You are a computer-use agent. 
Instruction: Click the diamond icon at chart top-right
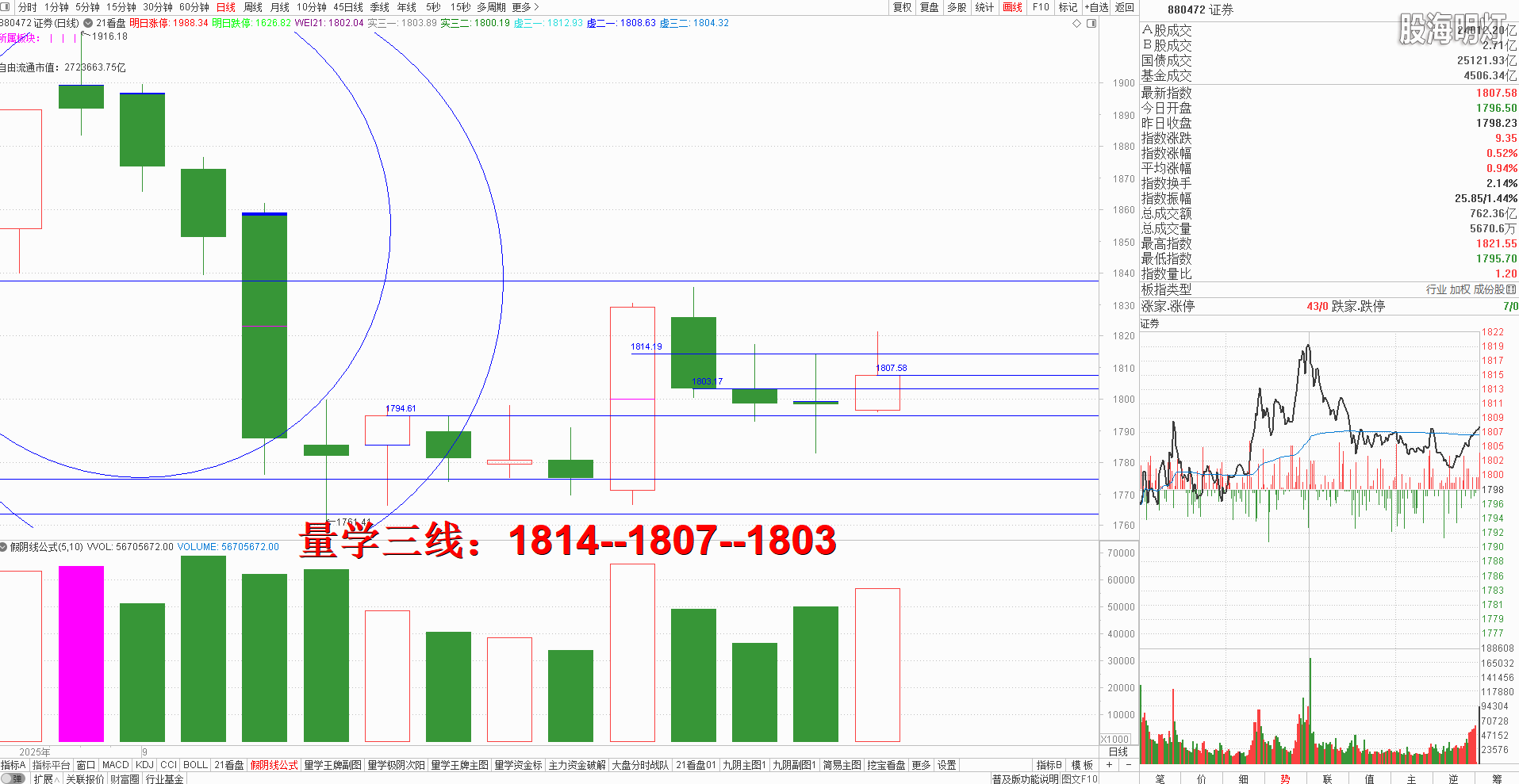pos(1077,23)
